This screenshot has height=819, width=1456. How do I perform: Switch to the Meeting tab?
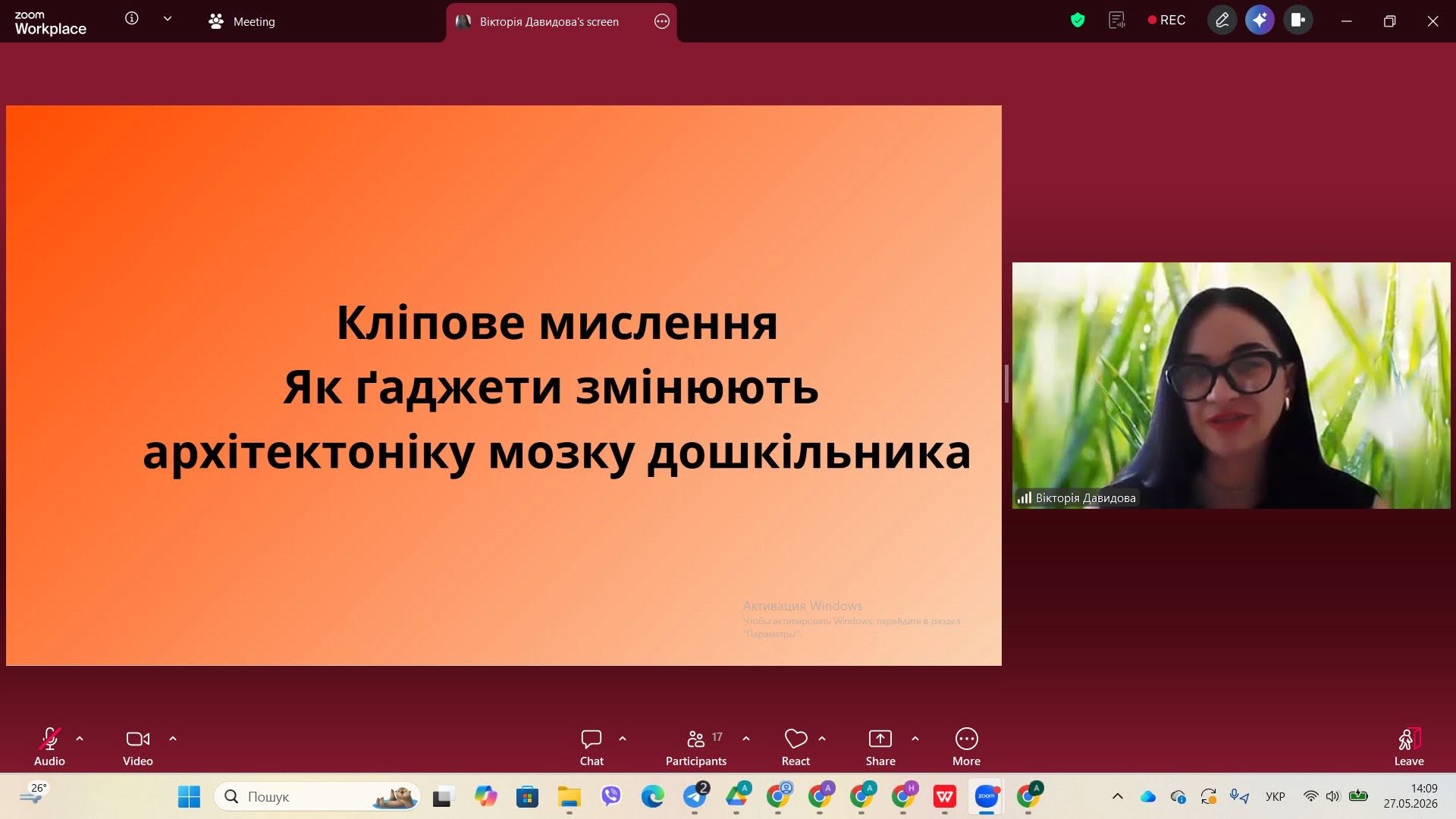(x=242, y=21)
